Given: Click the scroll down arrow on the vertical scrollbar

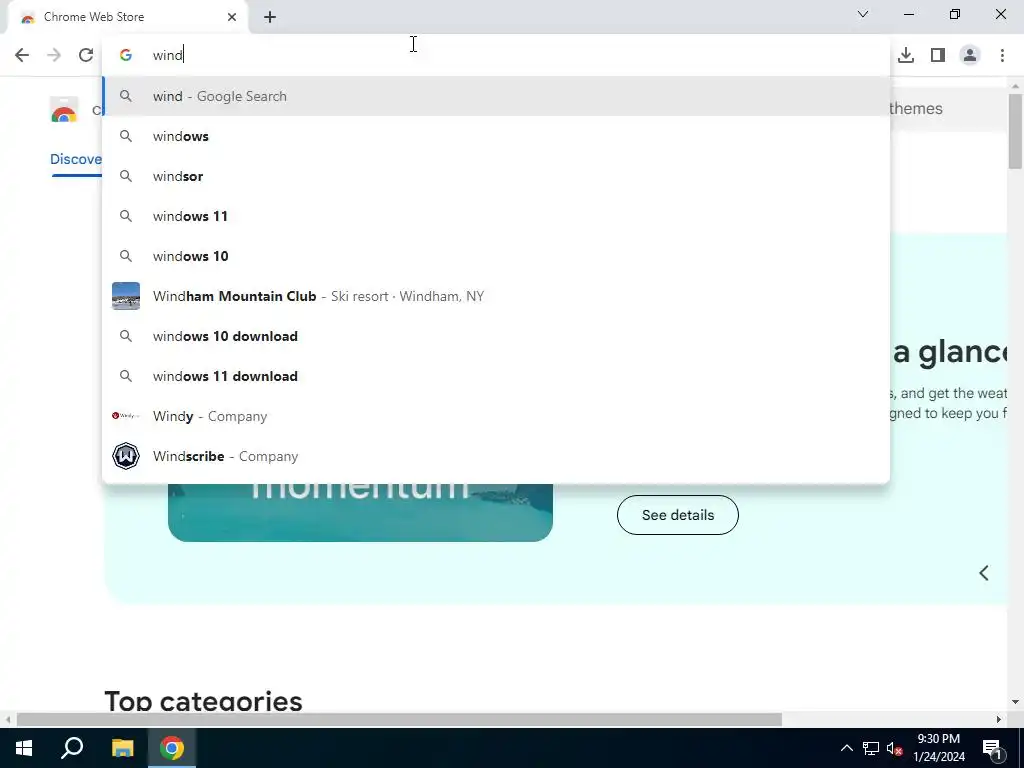Looking at the screenshot, I should 1015,703.
